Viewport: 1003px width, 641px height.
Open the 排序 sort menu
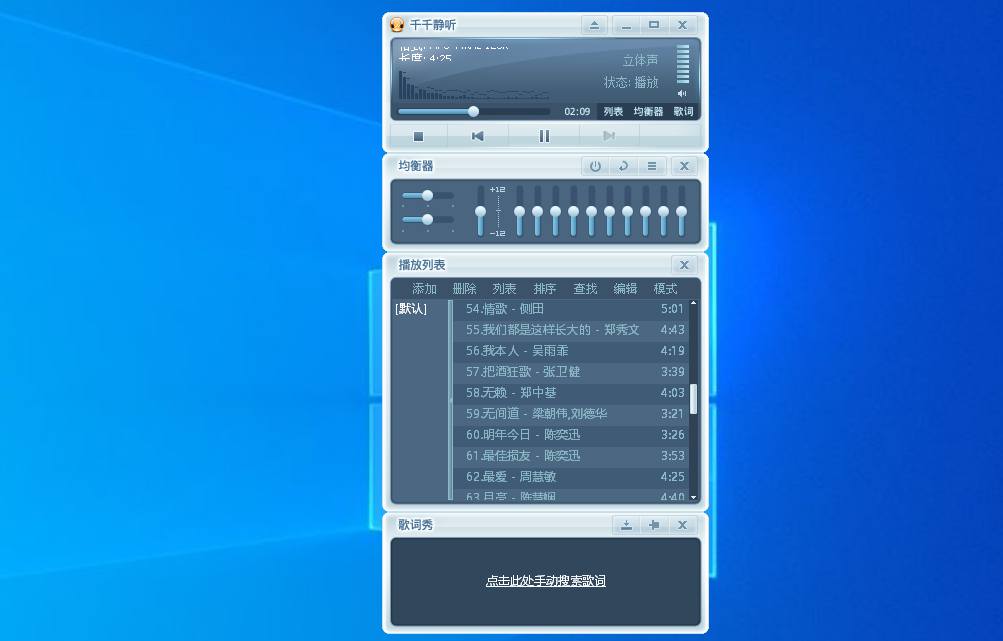(x=544, y=288)
